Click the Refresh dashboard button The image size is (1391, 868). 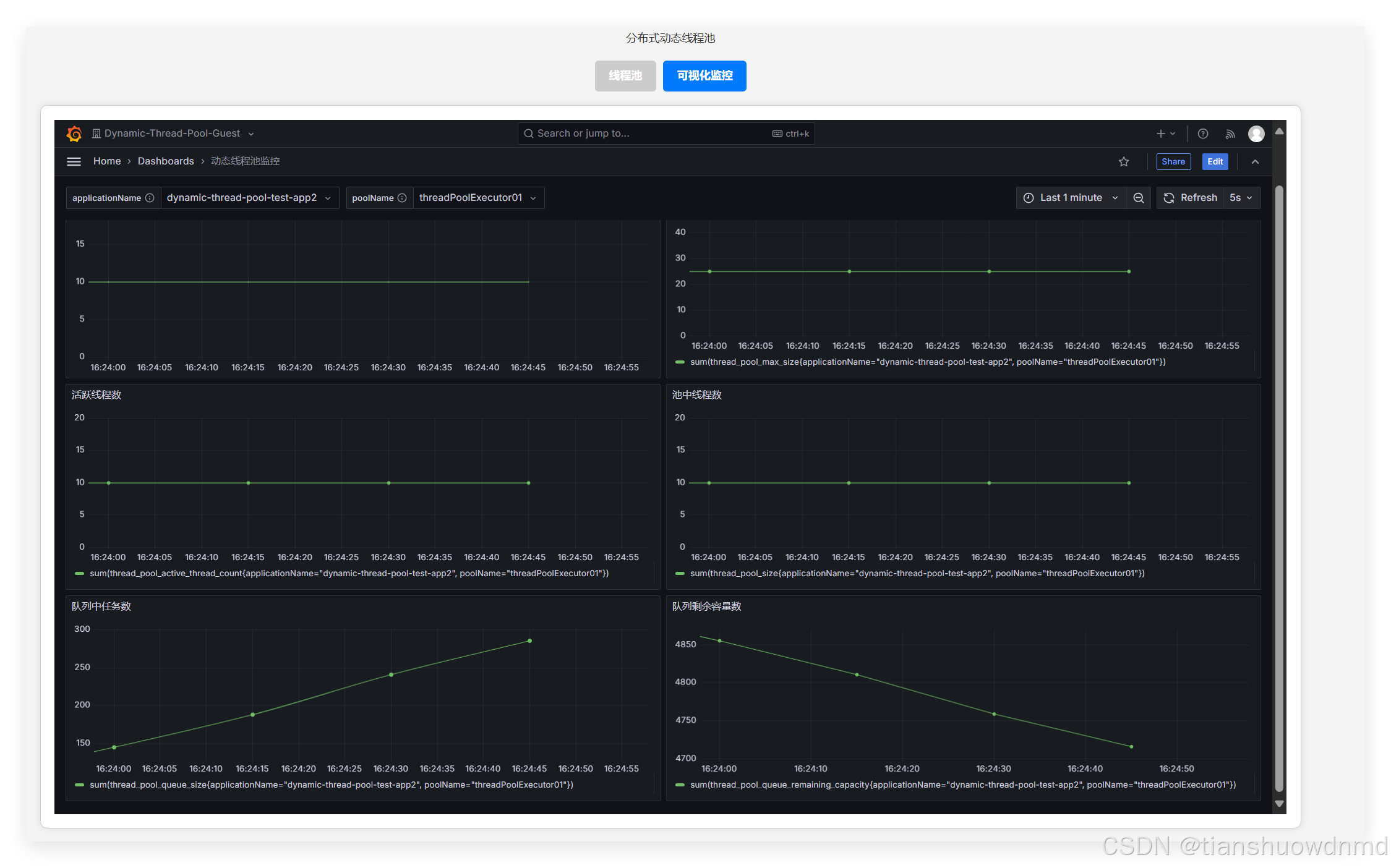pyautogui.click(x=1191, y=198)
